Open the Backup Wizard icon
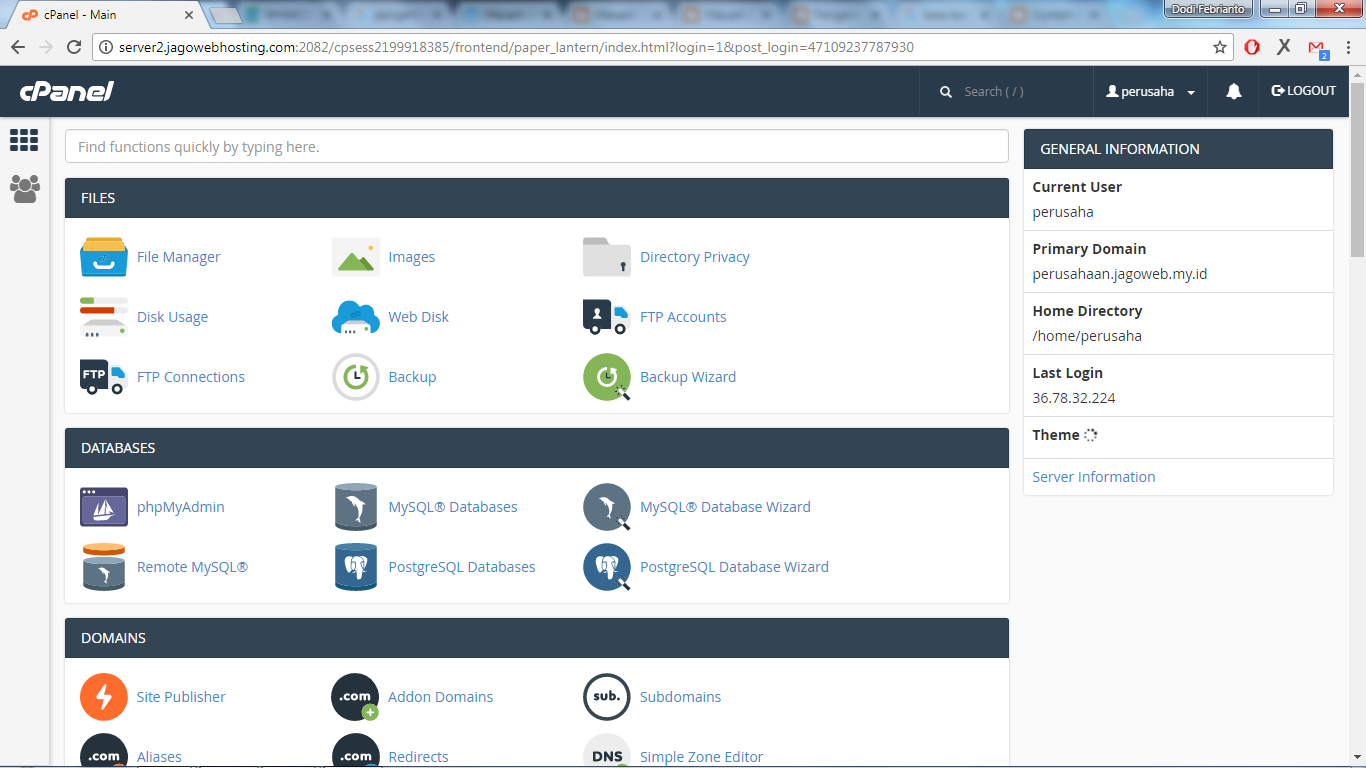Image resolution: width=1366 pixels, height=768 pixels. click(x=606, y=377)
